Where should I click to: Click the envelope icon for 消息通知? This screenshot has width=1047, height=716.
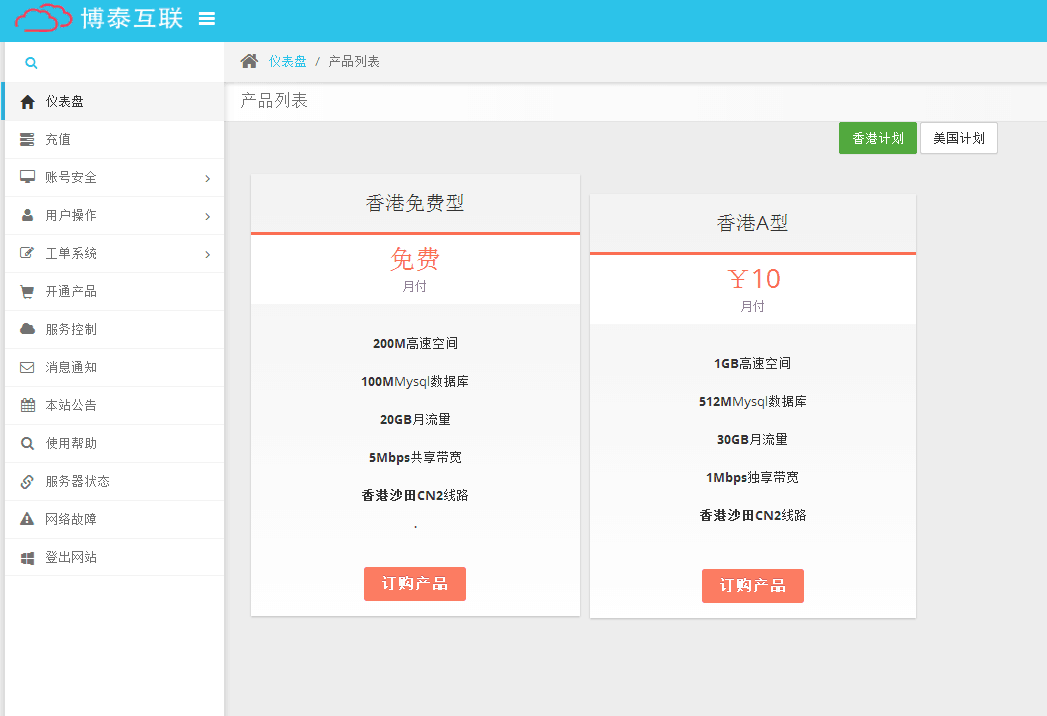pyautogui.click(x=27, y=367)
